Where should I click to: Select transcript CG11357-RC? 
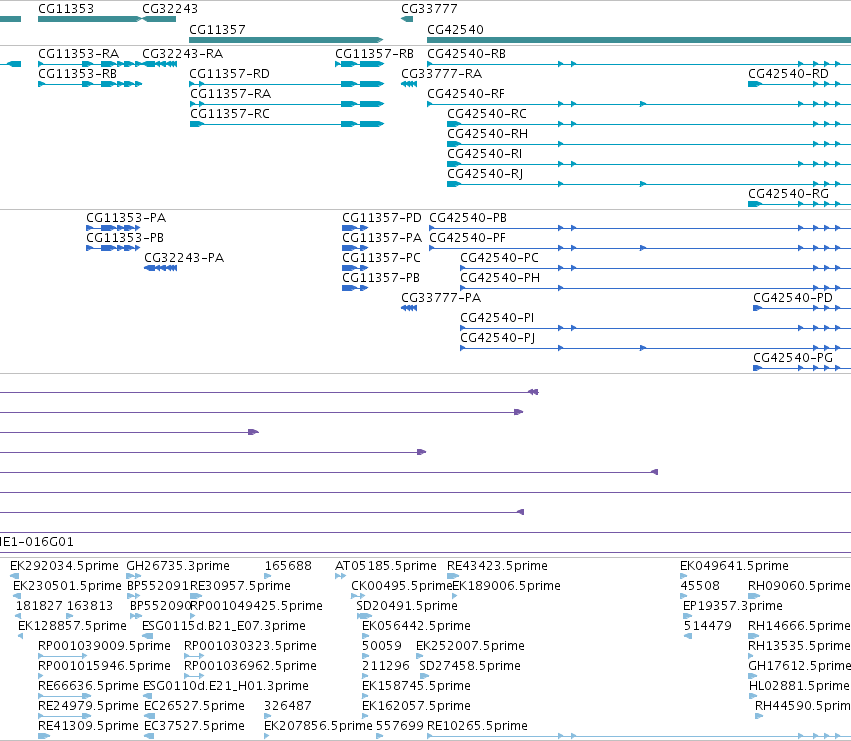tap(230, 114)
